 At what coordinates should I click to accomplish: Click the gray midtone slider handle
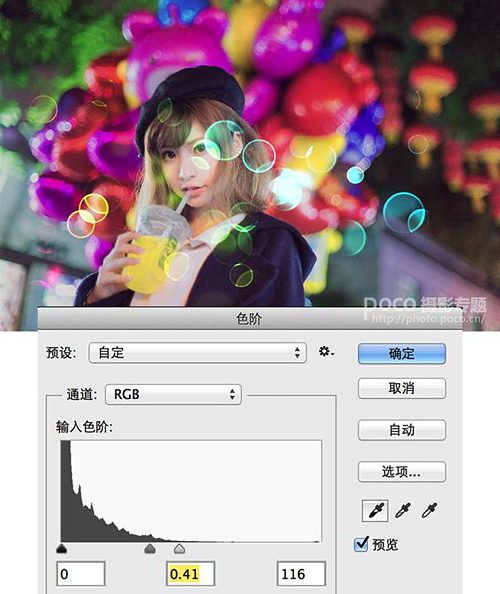point(150,548)
